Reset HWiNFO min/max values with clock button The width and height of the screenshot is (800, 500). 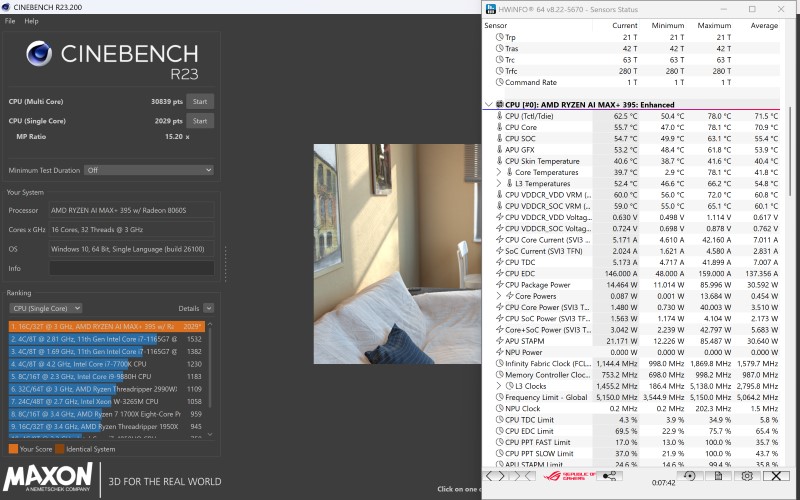[x=689, y=476]
